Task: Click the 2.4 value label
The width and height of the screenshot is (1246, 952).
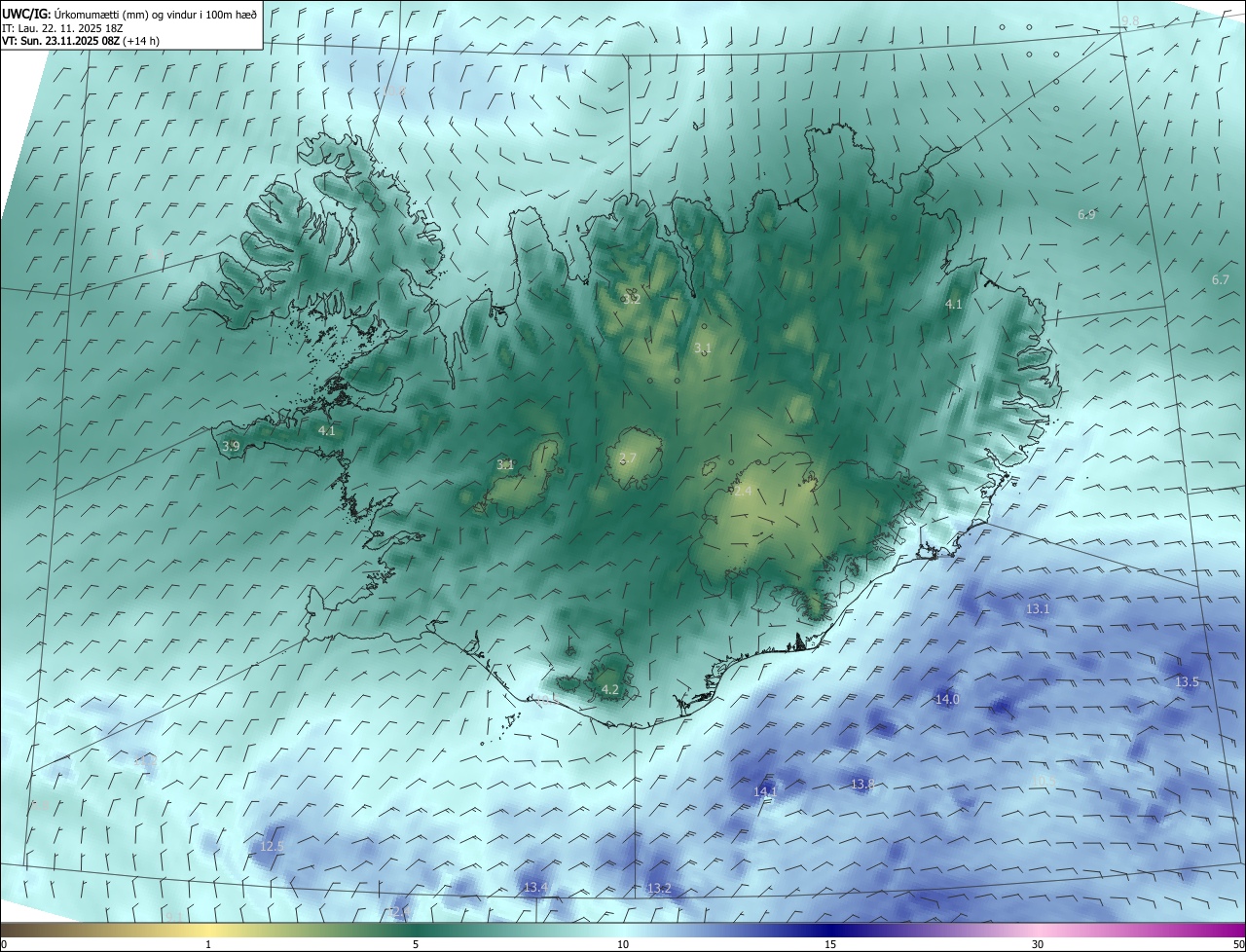Action: click(x=743, y=492)
